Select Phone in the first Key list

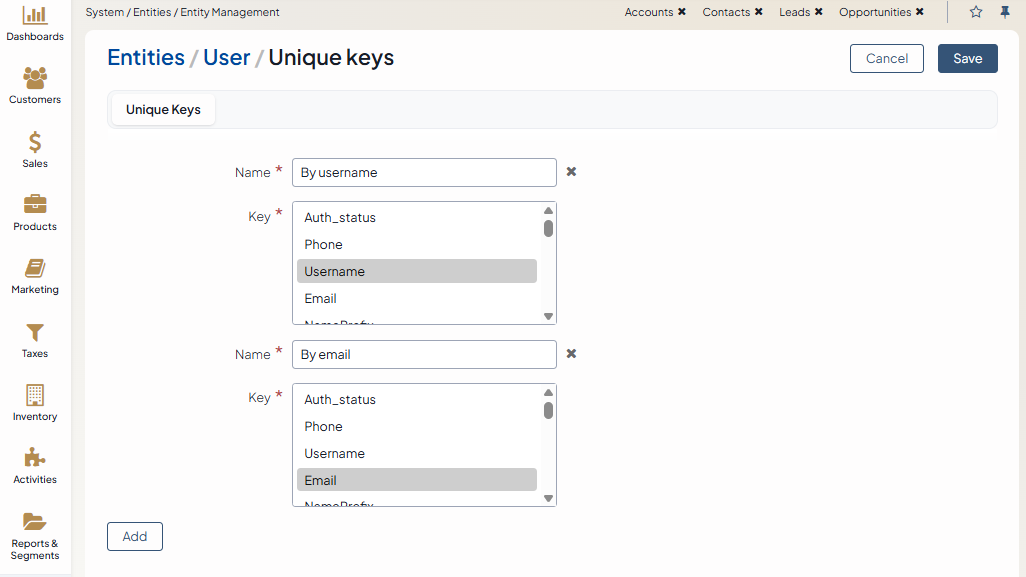(323, 244)
